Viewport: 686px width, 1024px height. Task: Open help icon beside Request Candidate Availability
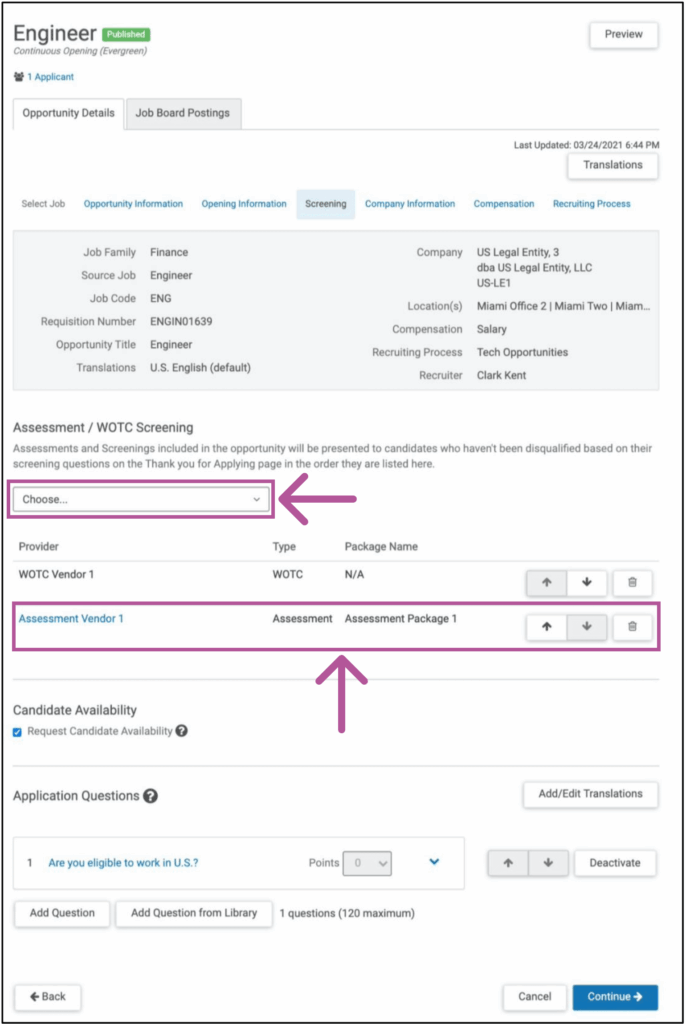pos(182,731)
